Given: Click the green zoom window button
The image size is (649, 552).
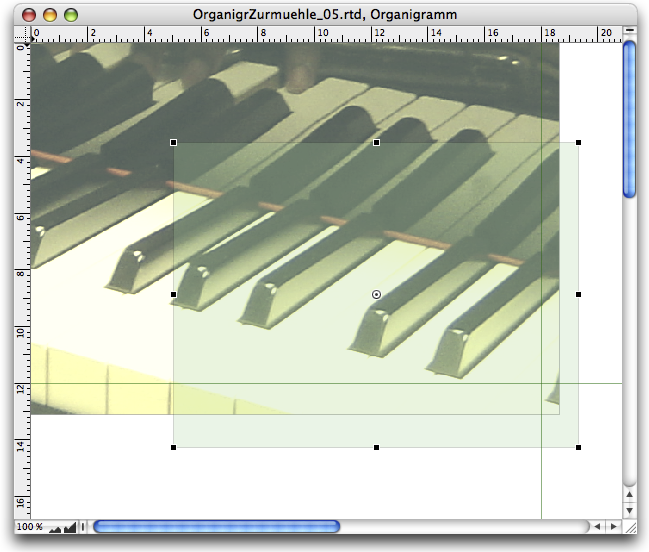Looking at the screenshot, I should pos(71,14).
